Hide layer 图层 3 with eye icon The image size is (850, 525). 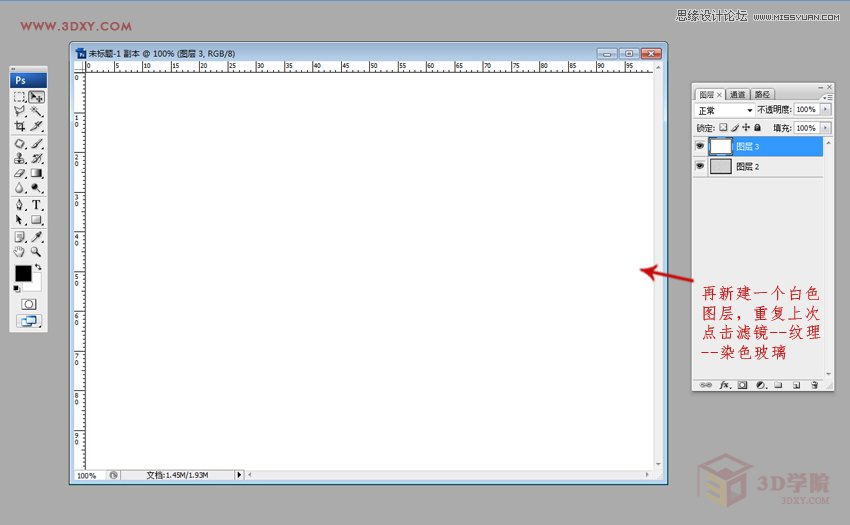coord(700,146)
